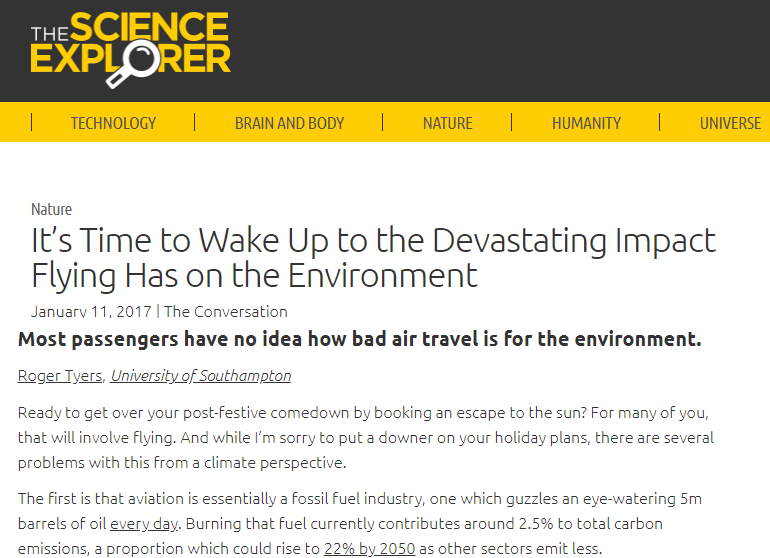Navigate to the Universe section
The image size is (770, 558).
click(x=730, y=123)
